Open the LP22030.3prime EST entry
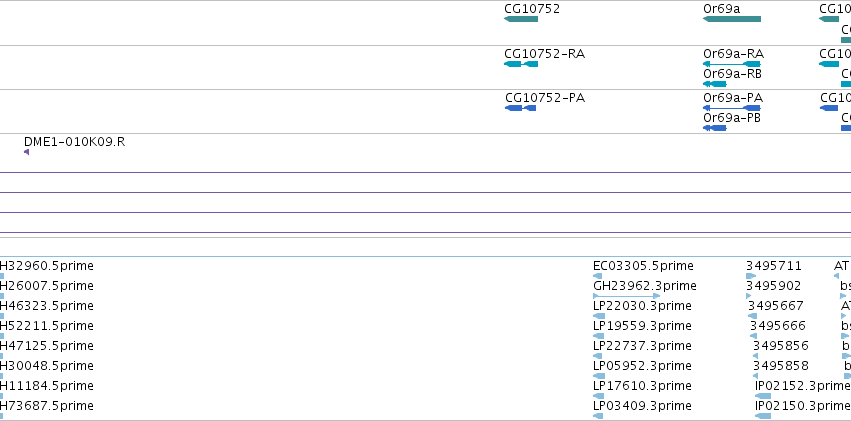The height and width of the screenshot is (421, 851). click(642, 306)
